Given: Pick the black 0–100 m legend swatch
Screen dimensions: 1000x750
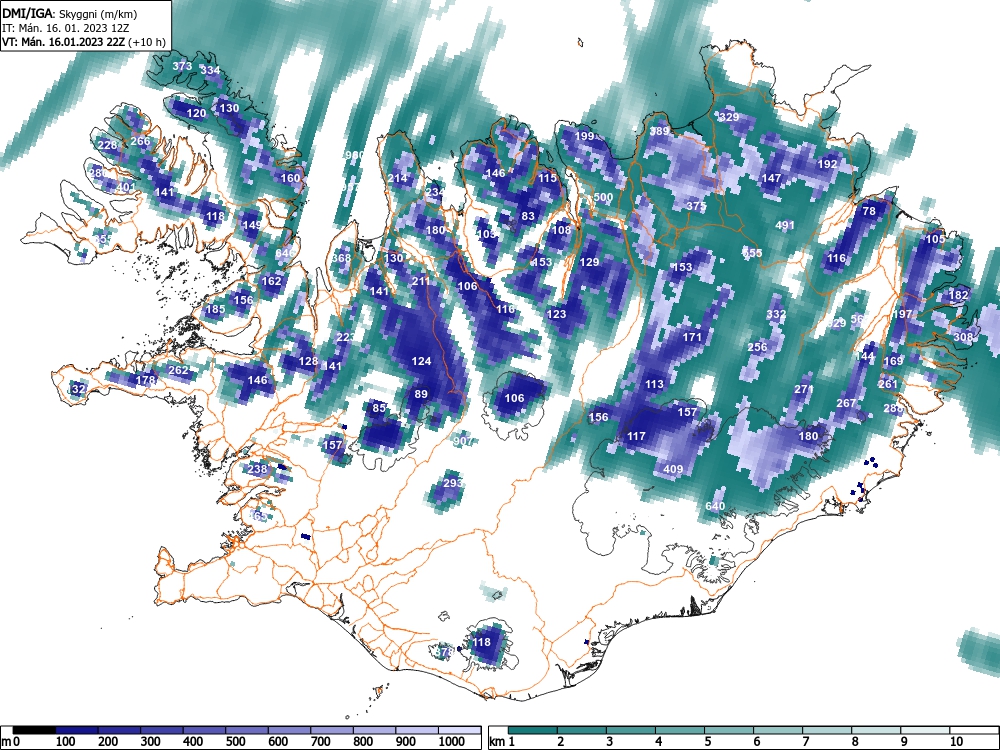Looking at the screenshot, I should click(x=34, y=731).
